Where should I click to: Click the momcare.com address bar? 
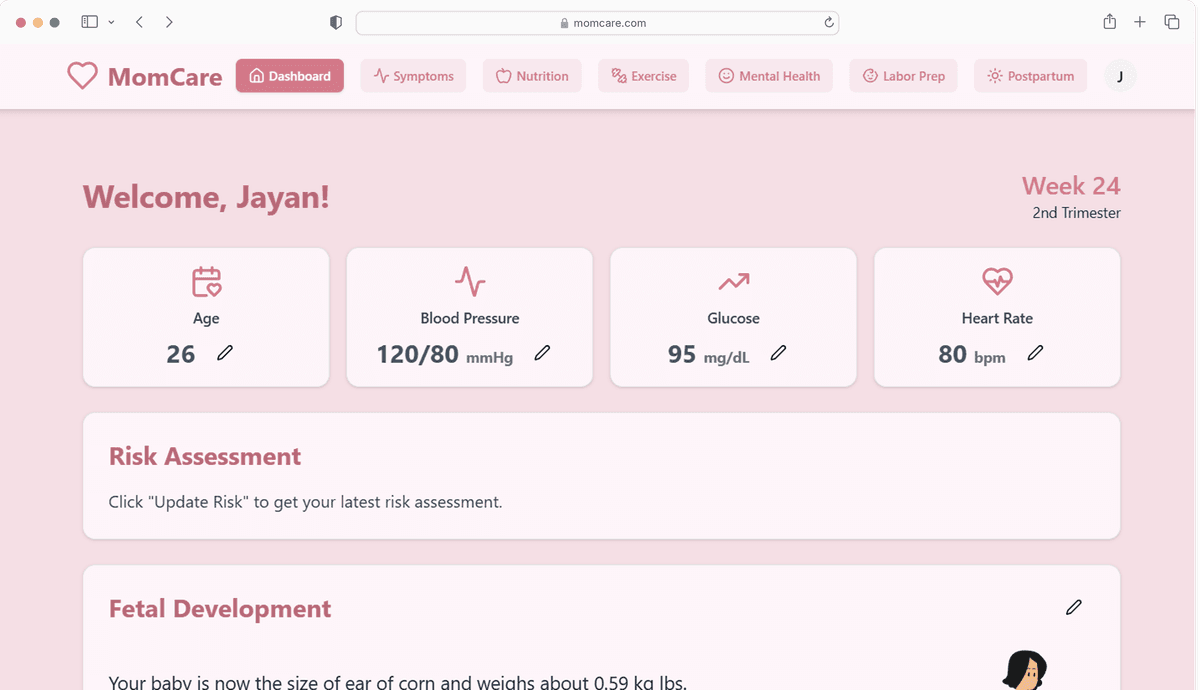point(597,23)
